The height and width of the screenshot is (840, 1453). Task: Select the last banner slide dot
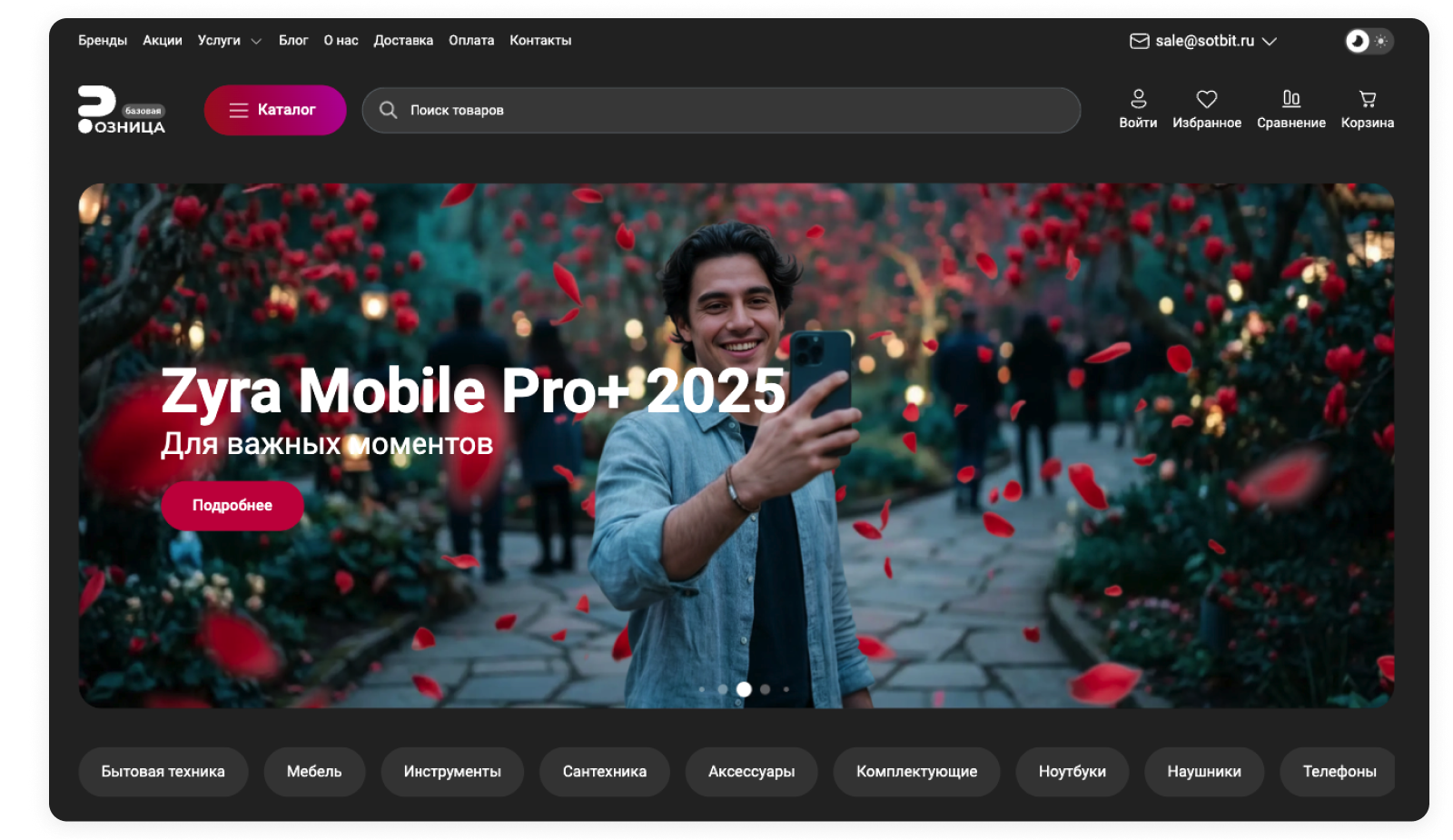[x=786, y=689]
